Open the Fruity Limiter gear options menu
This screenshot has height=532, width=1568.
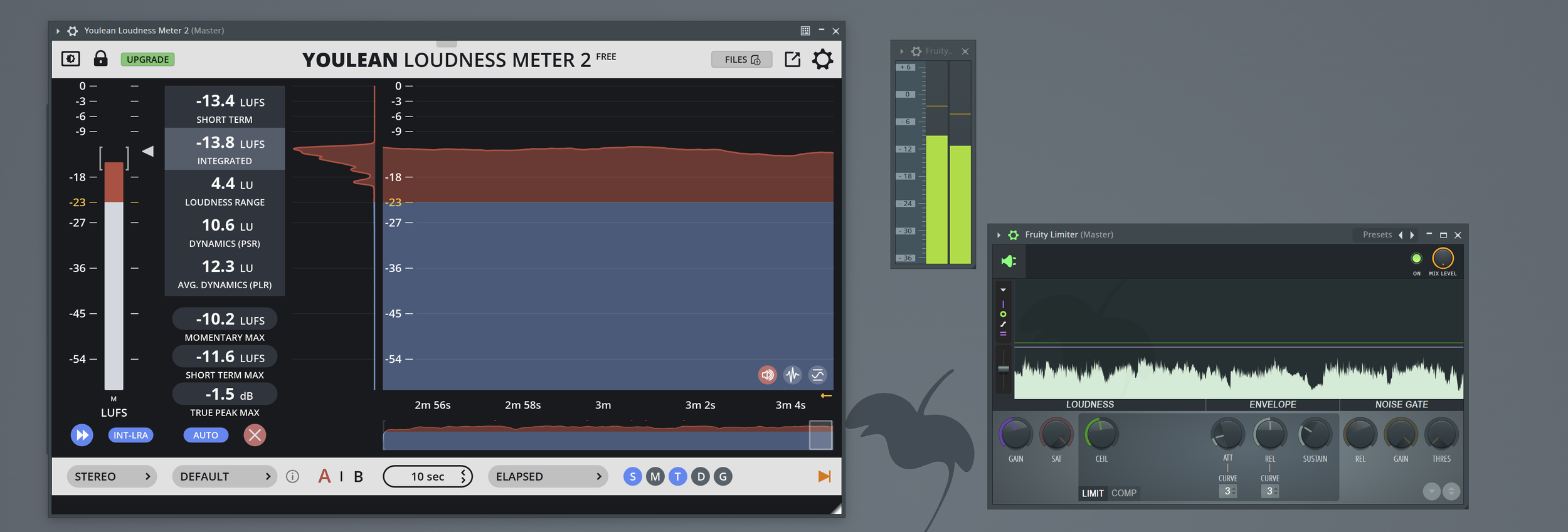(1014, 235)
